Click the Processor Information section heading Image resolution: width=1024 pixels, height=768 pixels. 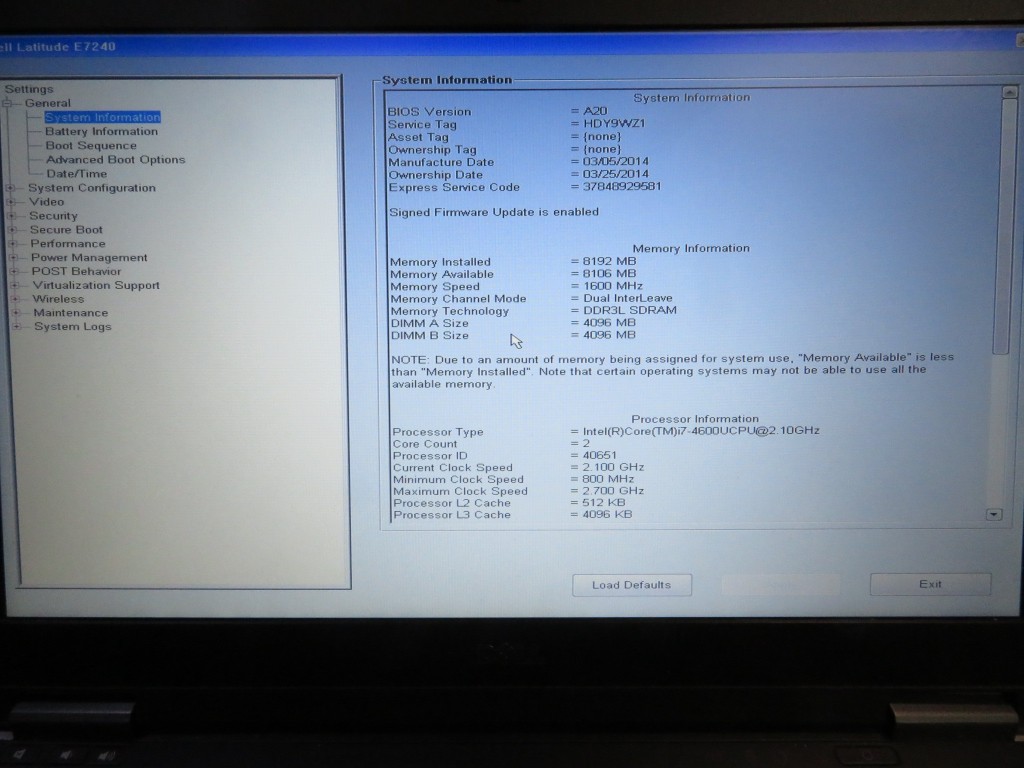click(695, 419)
